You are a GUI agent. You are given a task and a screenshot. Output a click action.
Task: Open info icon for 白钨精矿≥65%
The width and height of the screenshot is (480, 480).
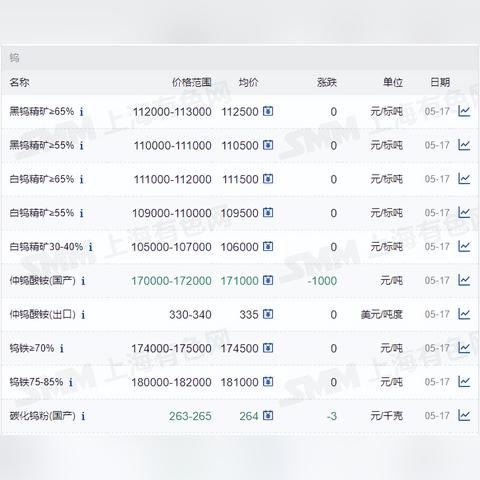click(x=81, y=179)
